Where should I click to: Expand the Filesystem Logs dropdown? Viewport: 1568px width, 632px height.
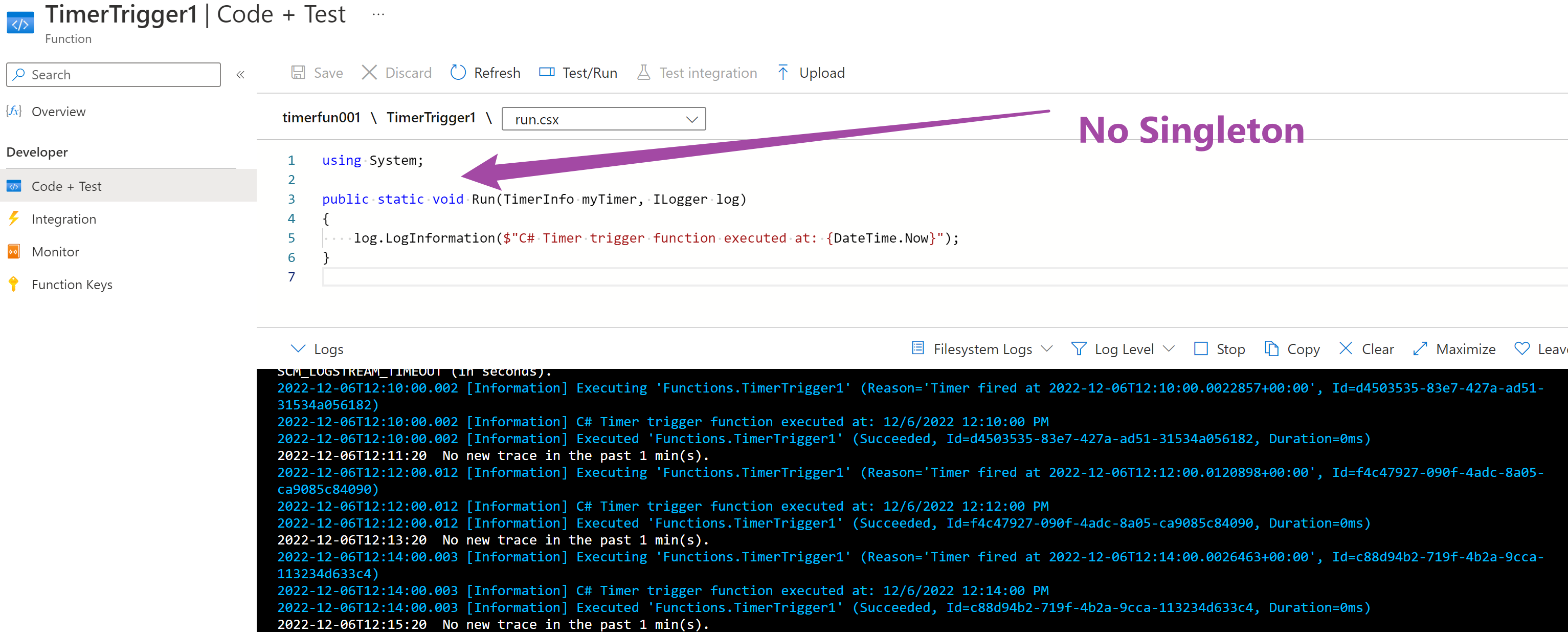[x=982, y=349]
